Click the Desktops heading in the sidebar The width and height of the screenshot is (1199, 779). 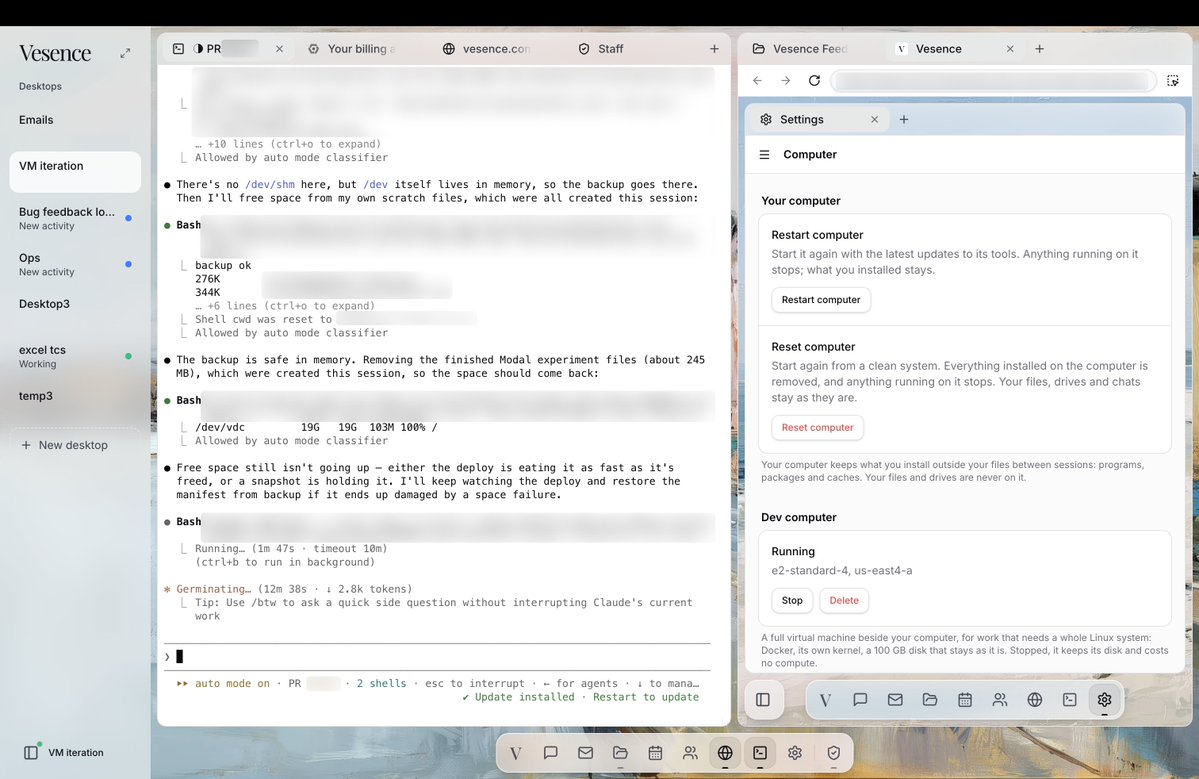click(41, 86)
